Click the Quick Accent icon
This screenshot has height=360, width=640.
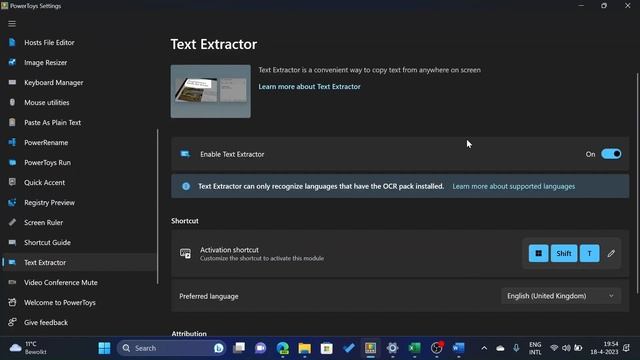[12, 182]
